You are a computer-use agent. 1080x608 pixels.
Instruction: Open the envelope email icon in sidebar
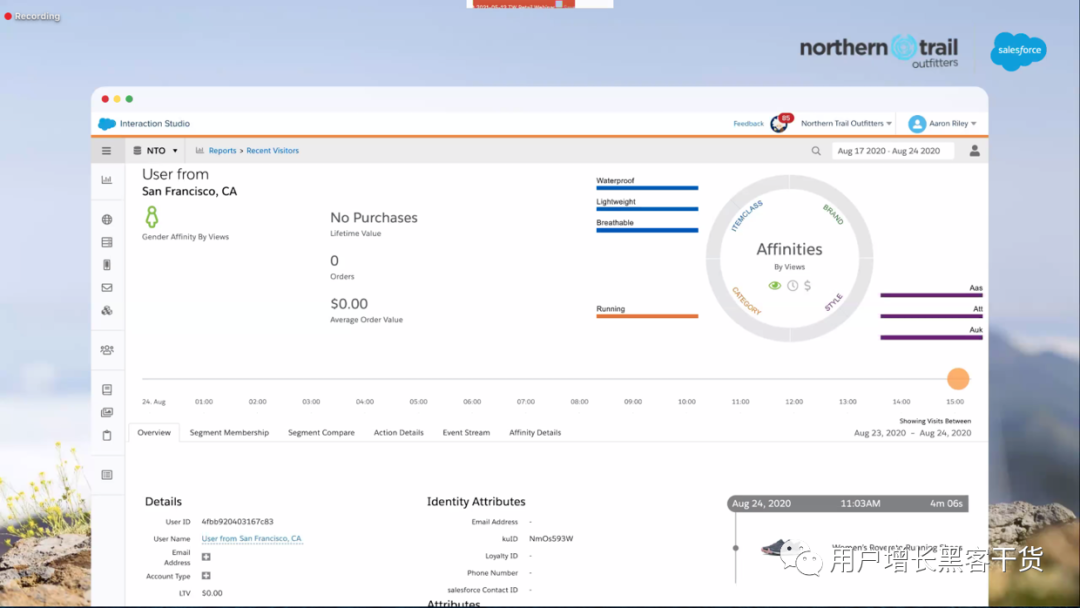click(107, 288)
